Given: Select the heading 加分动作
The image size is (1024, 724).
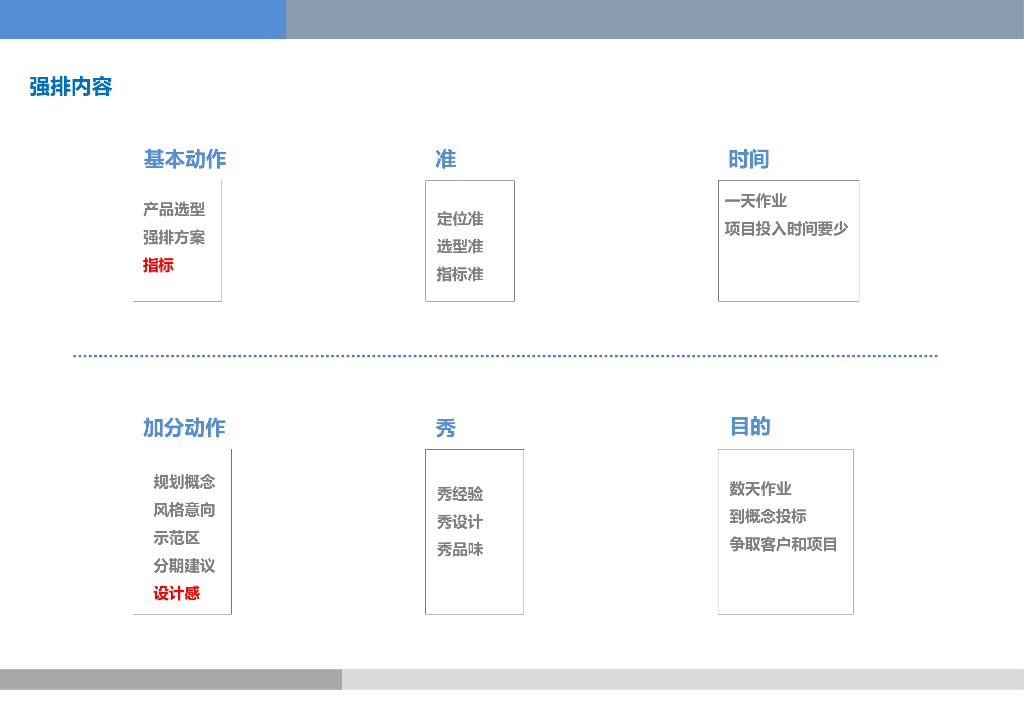Looking at the screenshot, I should point(184,428).
